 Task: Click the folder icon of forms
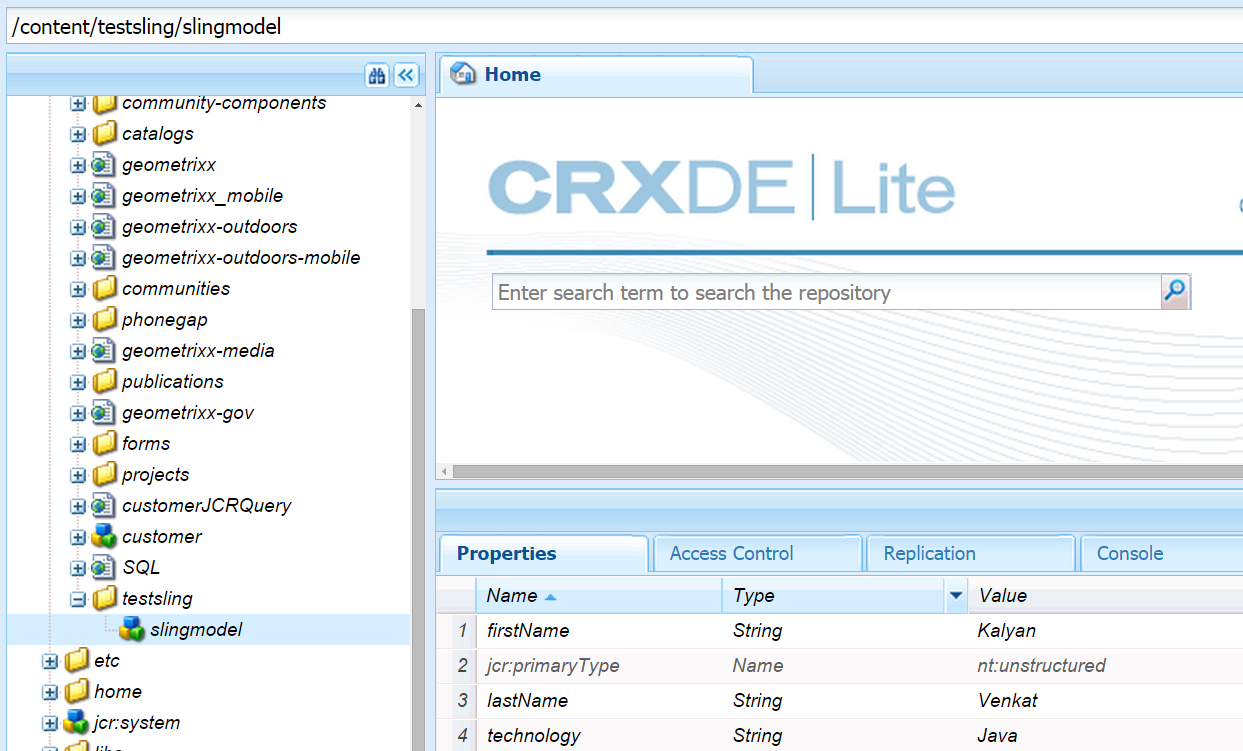pyautogui.click(x=104, y=444)
